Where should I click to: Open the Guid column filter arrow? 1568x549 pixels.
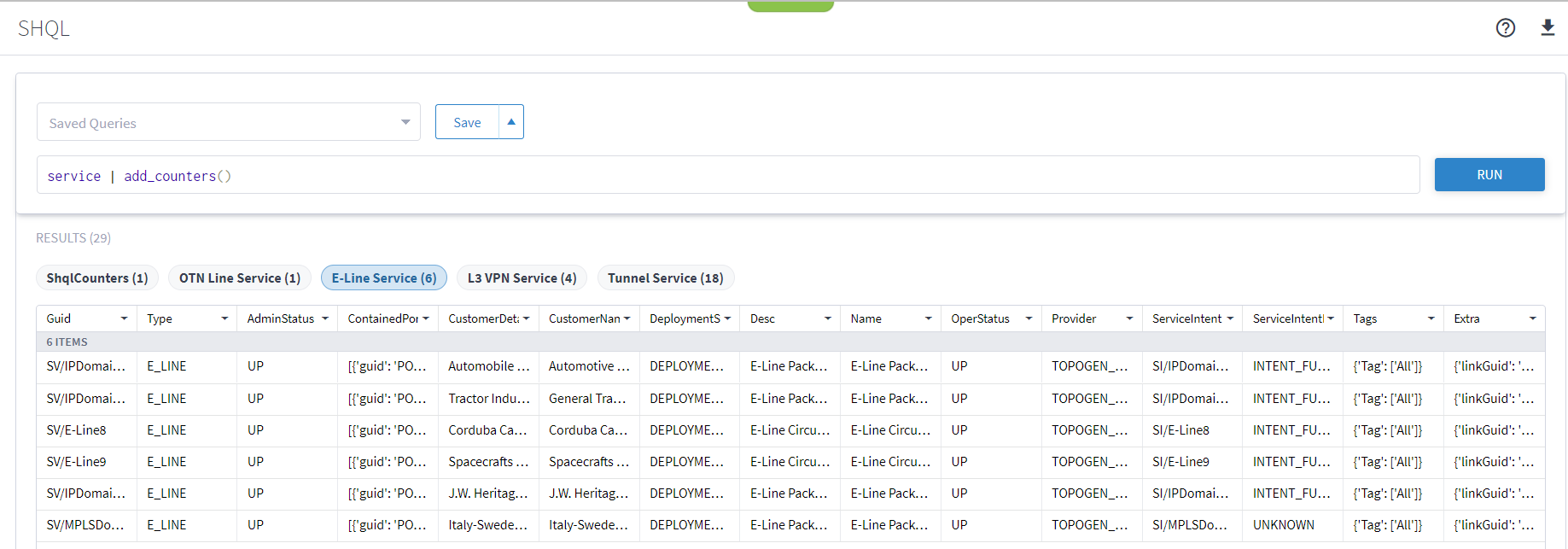click(x=124, y=318)
